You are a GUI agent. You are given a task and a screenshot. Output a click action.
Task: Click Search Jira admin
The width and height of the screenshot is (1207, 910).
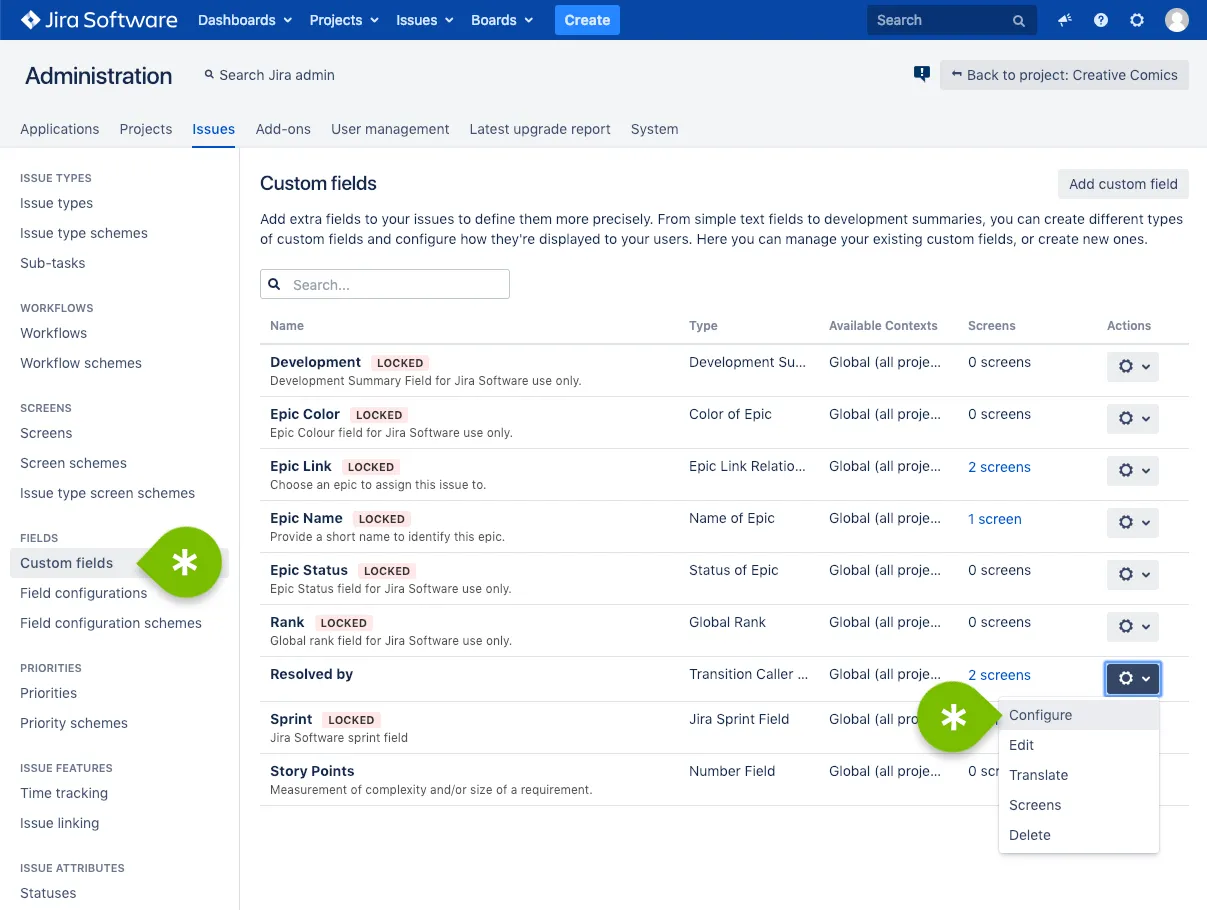click(x=269, y=75)
